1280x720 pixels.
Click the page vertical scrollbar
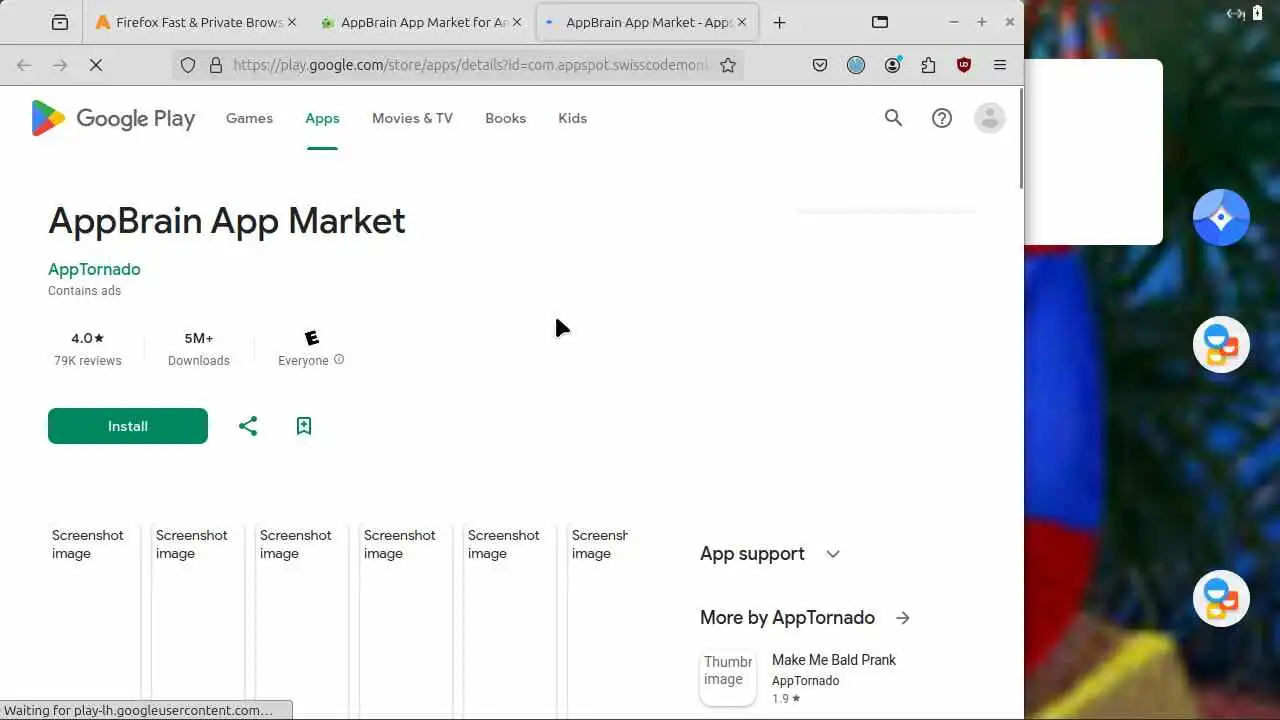point(1021,138)
